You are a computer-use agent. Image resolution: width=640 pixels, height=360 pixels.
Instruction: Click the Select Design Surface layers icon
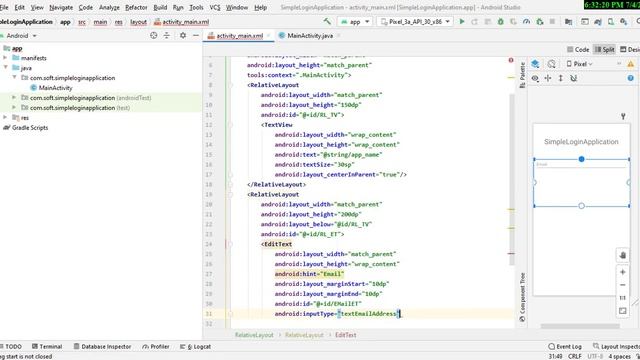coord(535,64)
